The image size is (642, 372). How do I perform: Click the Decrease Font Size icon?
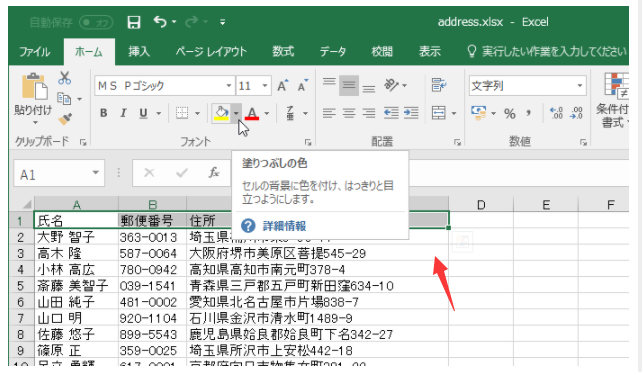coord(303,86)
